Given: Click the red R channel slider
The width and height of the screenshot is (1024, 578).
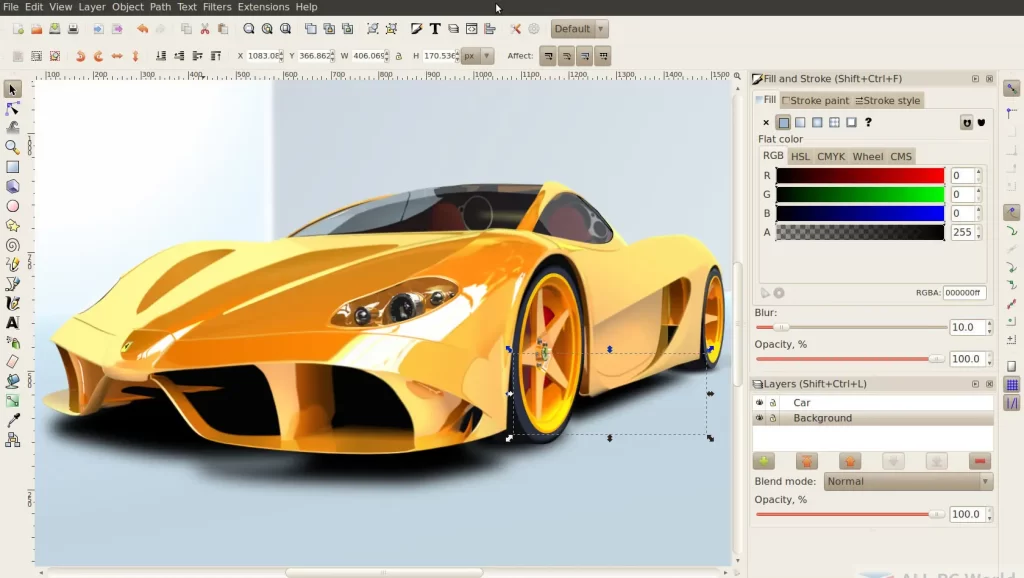Looking at the screenshot, I should pyautogui.click(x=860, y=176).
